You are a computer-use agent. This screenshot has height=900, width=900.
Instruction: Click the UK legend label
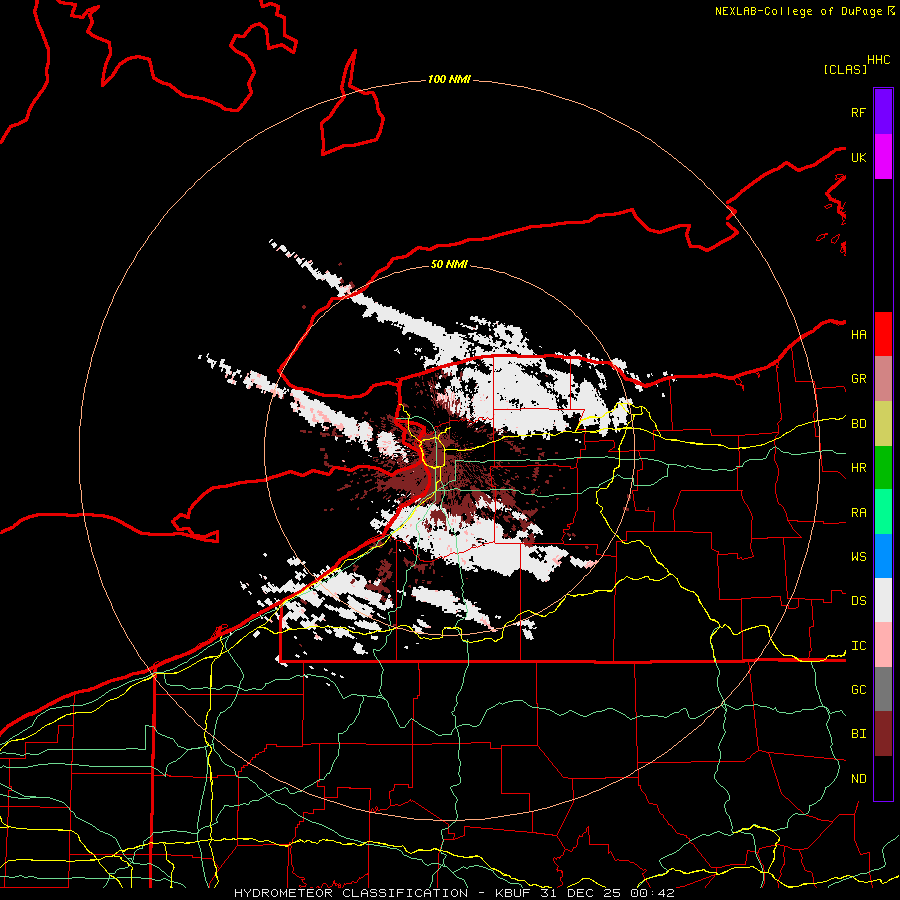[x=858, y=157]
